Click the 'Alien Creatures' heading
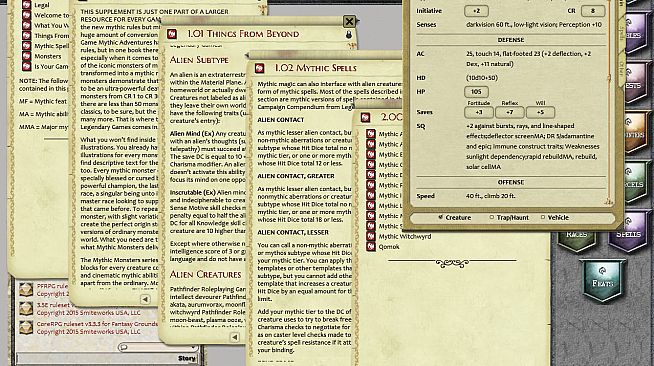 205,275
